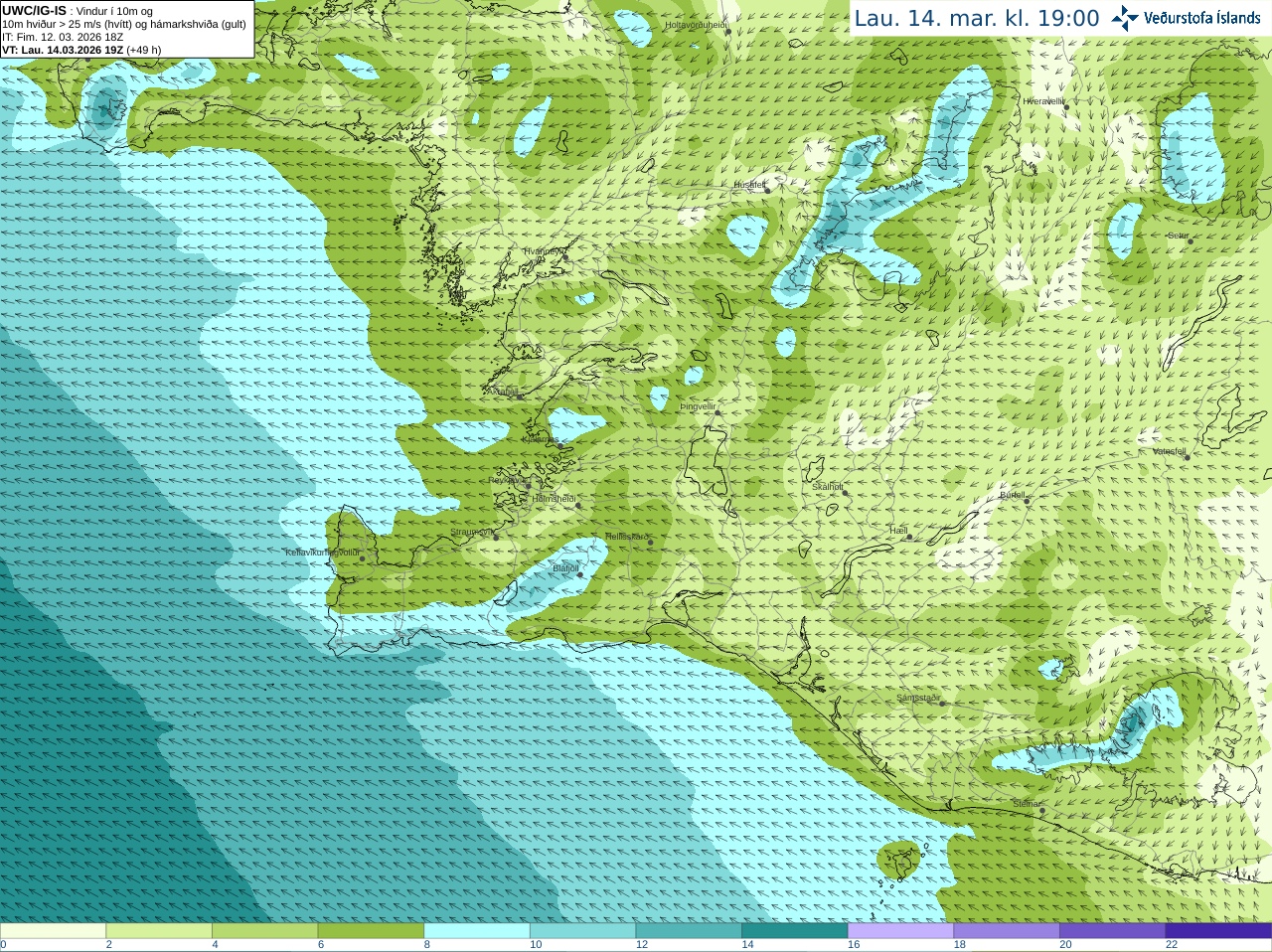Click the Sámsstaðir station label
The image size is (1272, 952).
[917, 698]
